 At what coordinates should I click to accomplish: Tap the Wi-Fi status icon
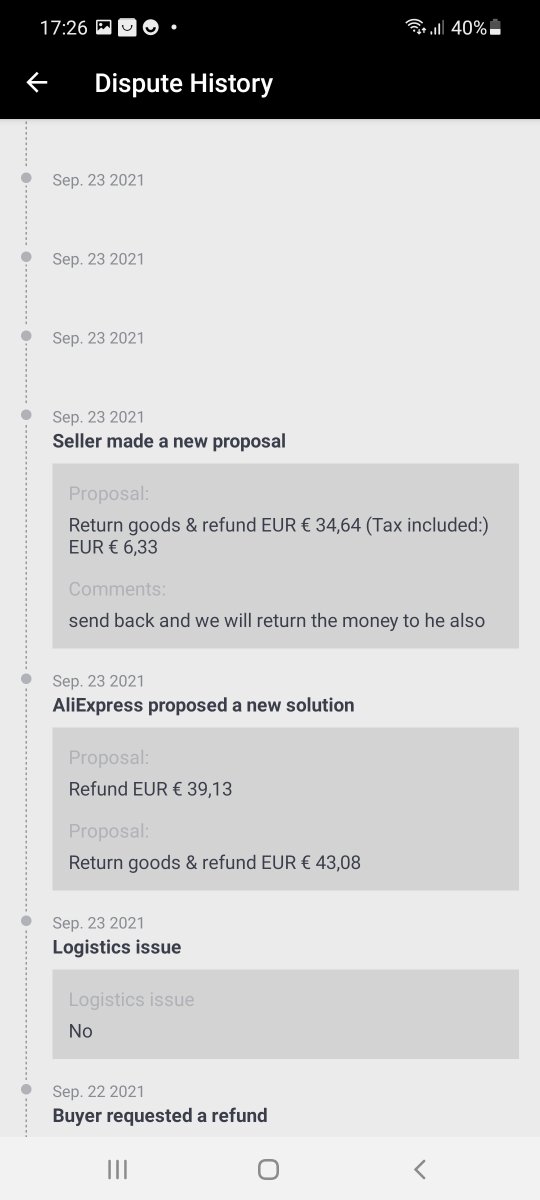[x=415, y=28]
